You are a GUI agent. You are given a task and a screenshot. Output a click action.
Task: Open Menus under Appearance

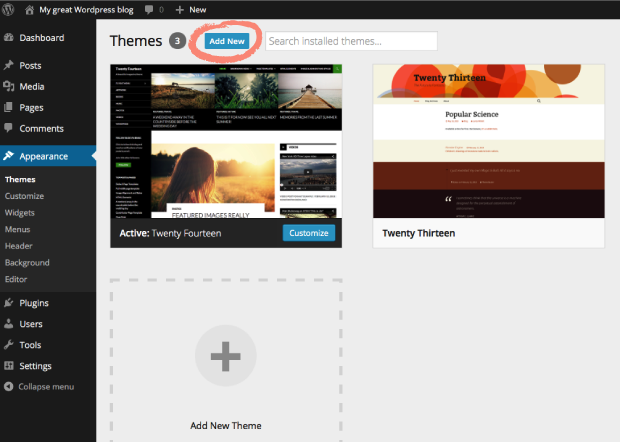(x=17, y=229)
